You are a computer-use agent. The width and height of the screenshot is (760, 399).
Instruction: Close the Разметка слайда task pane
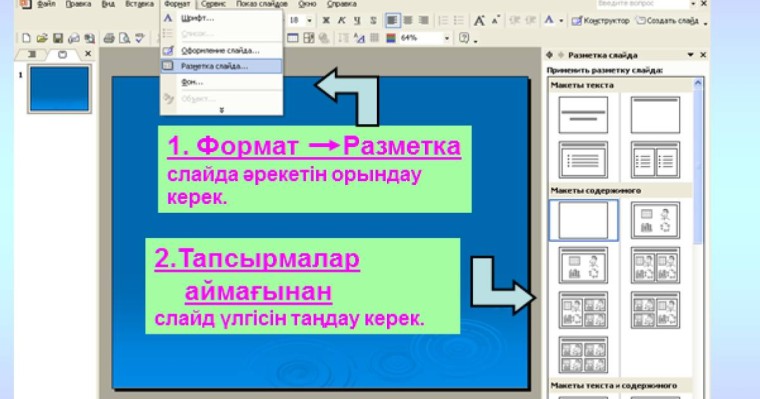pos(703,55)
